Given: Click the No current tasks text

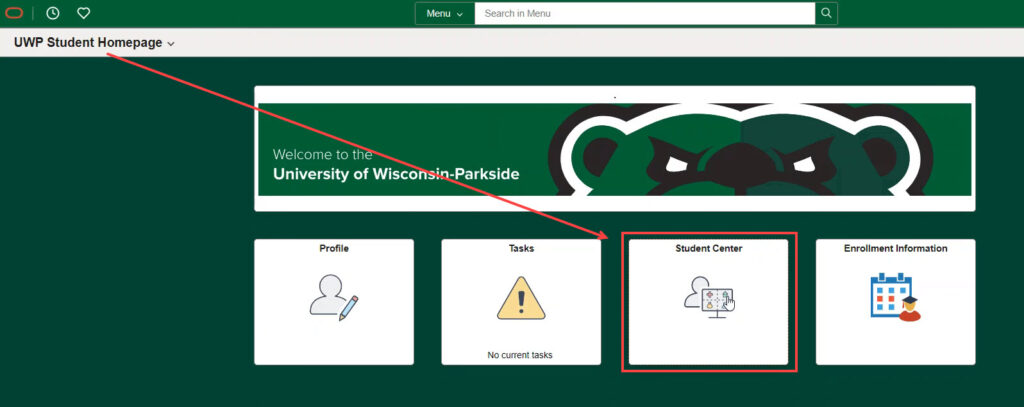Looking at the screenshot, I should 520,355.
